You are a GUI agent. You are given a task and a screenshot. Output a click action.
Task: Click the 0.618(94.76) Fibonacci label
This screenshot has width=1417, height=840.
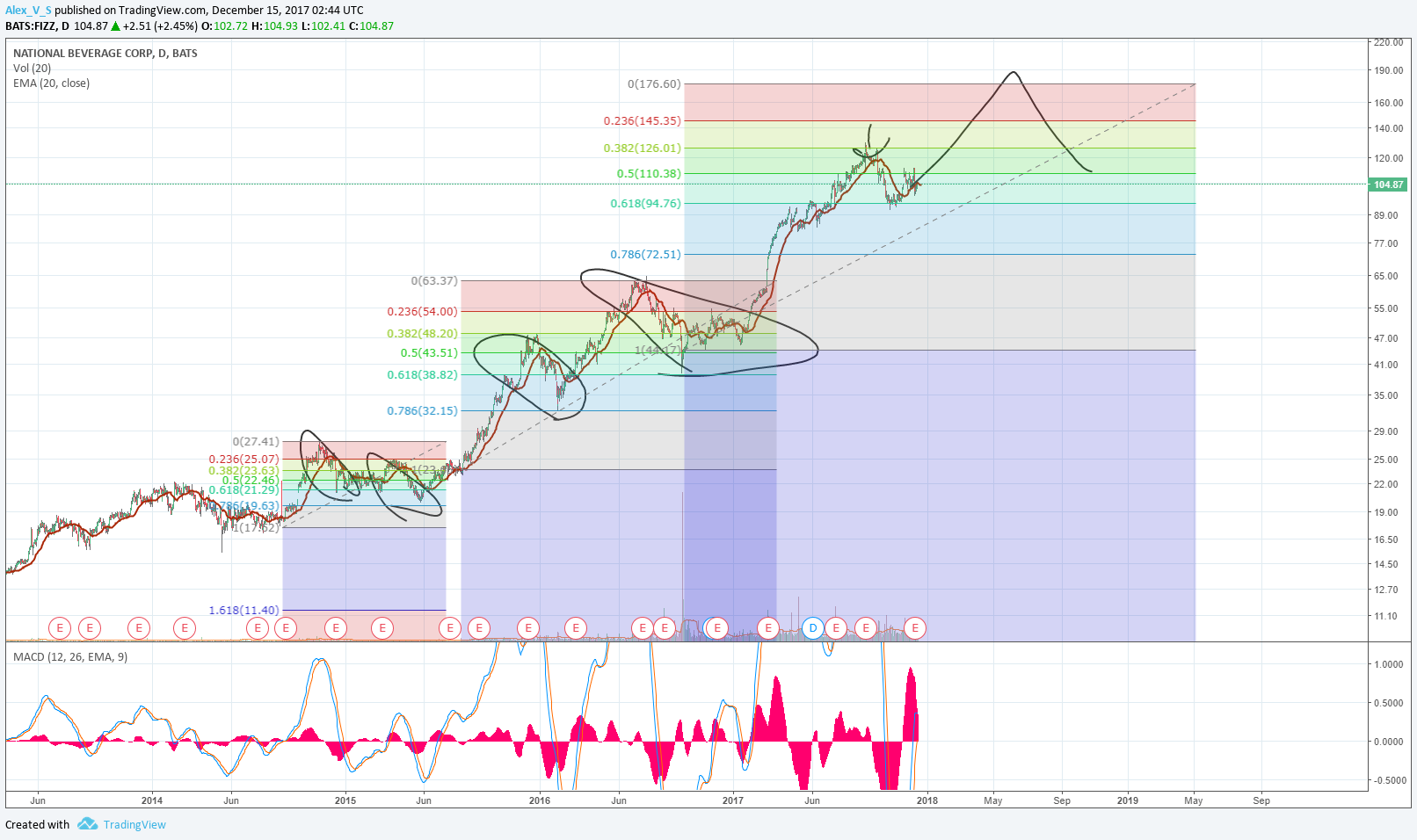click(645, 204)
